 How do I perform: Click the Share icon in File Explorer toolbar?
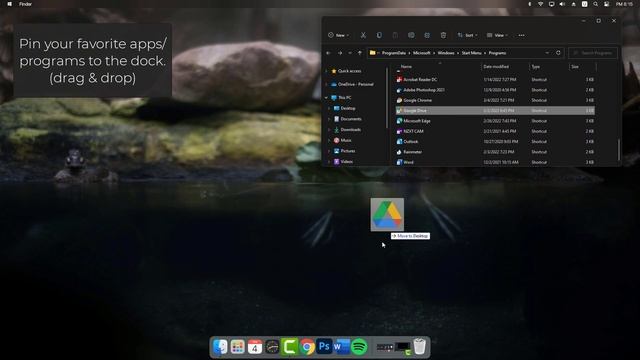pos(427,36)
